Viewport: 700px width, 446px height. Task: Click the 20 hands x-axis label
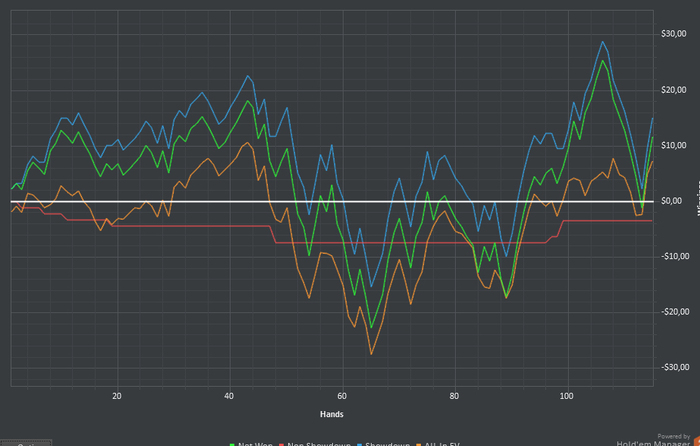117,396
